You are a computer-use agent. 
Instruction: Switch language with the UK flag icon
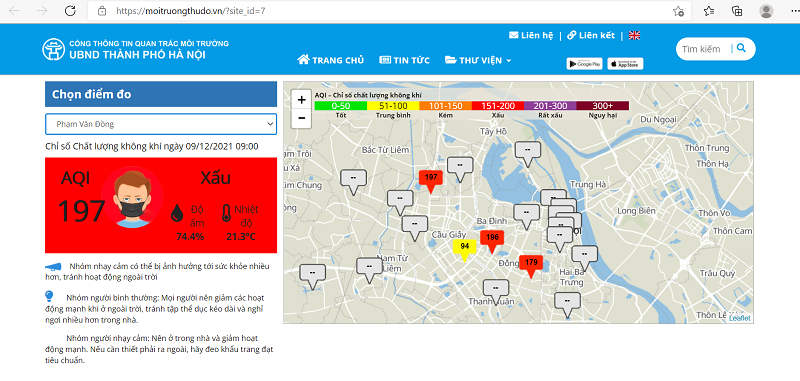coord(634,35)
